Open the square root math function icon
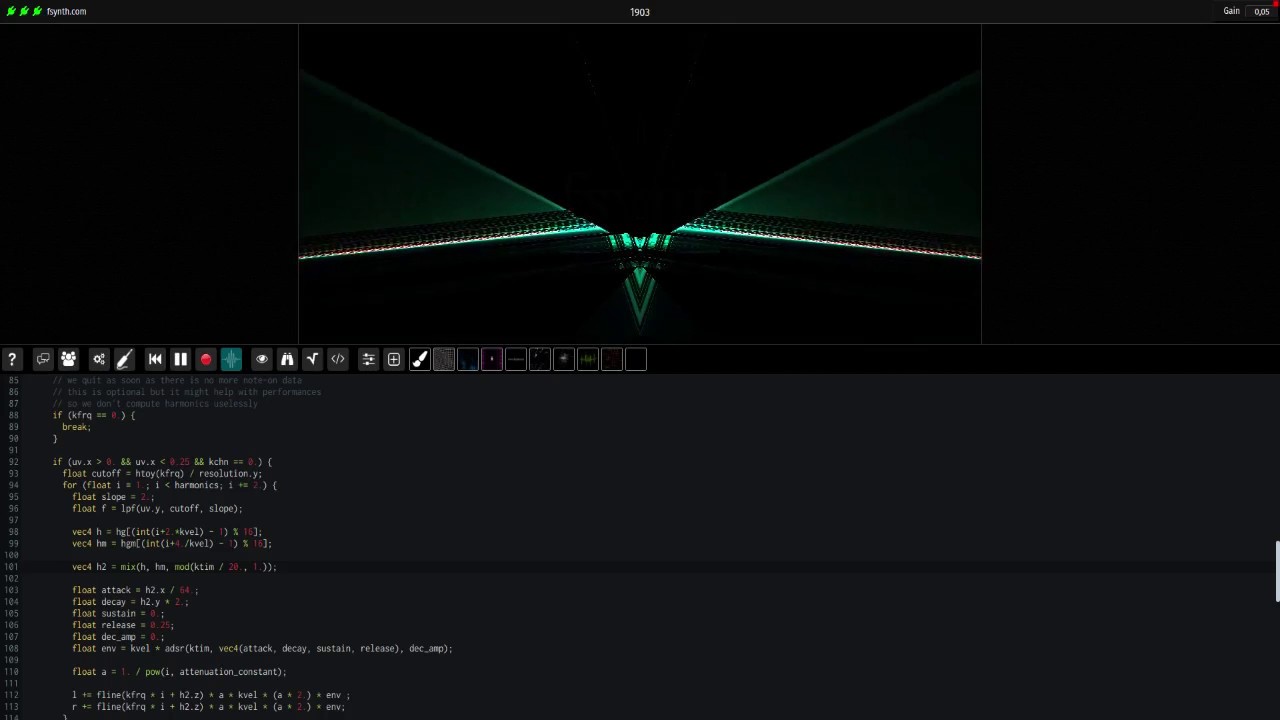Viewport: 1280px width, 720px height. [x=312, y=359]
